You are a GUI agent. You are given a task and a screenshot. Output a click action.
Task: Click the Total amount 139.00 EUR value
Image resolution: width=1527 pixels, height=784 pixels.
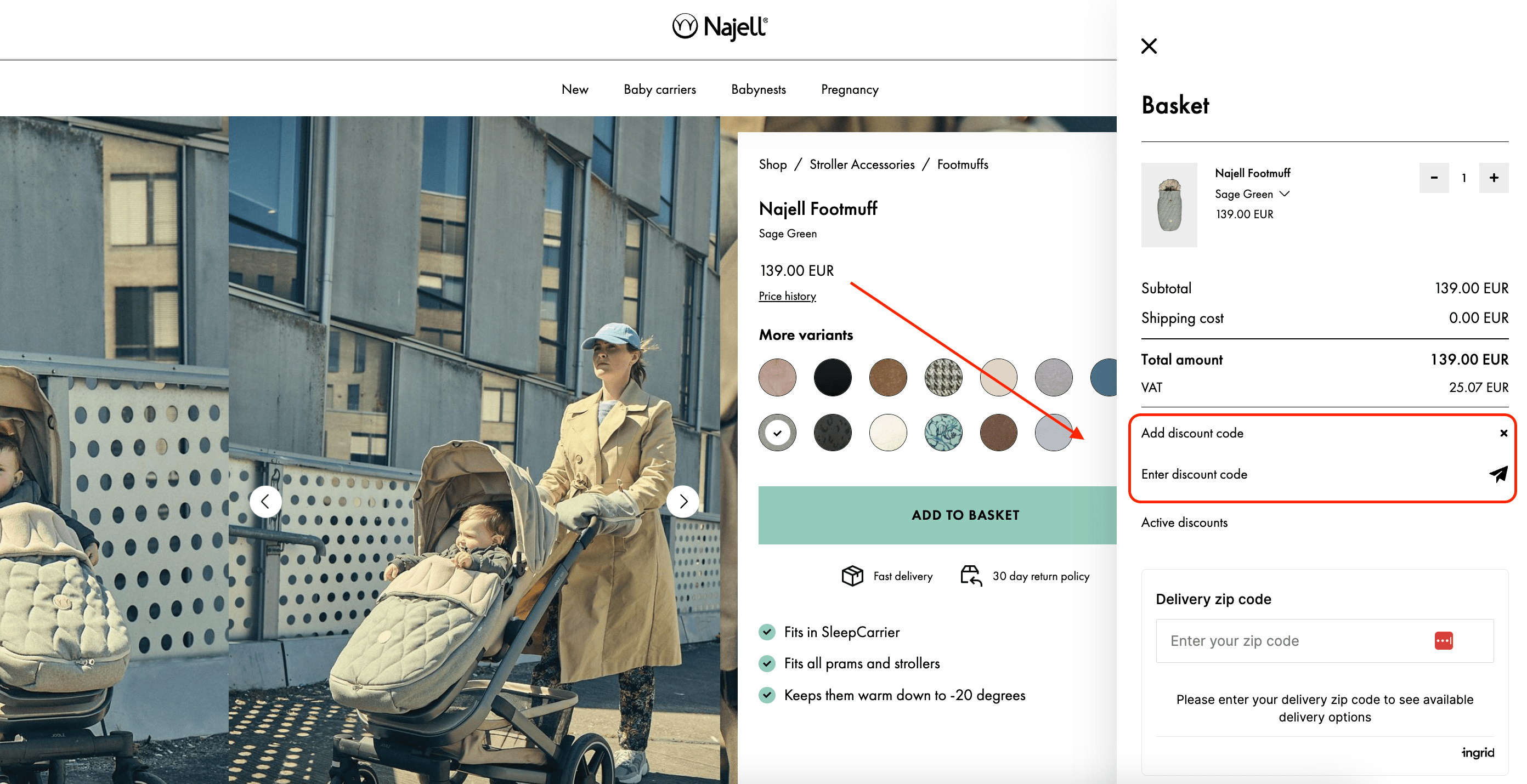[1469, 360]
